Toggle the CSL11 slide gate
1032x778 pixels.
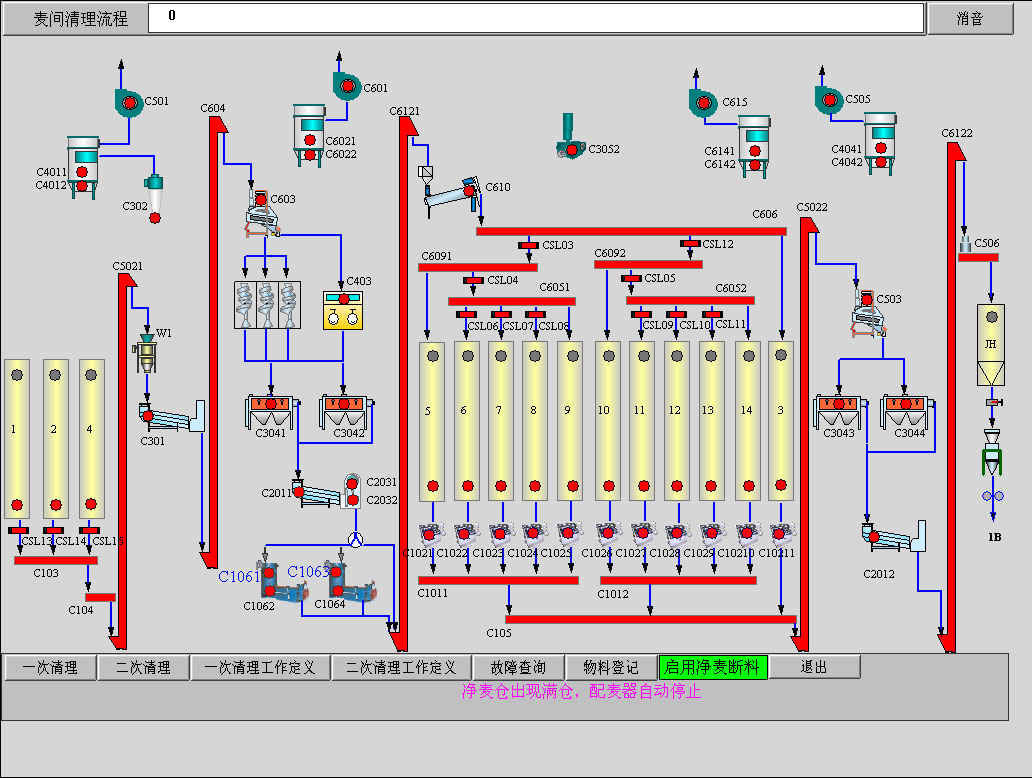click(712, 315)
